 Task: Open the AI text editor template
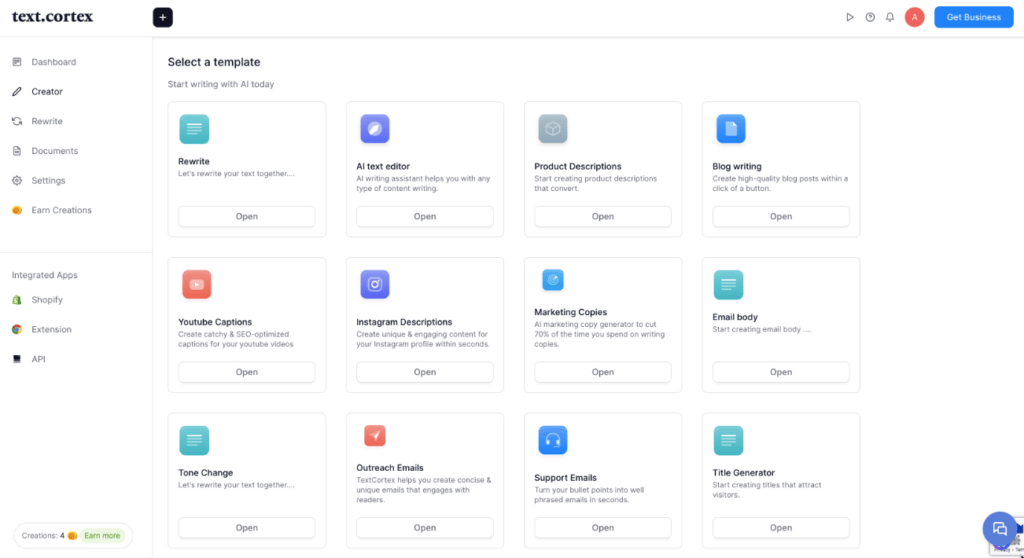(424, 216)
